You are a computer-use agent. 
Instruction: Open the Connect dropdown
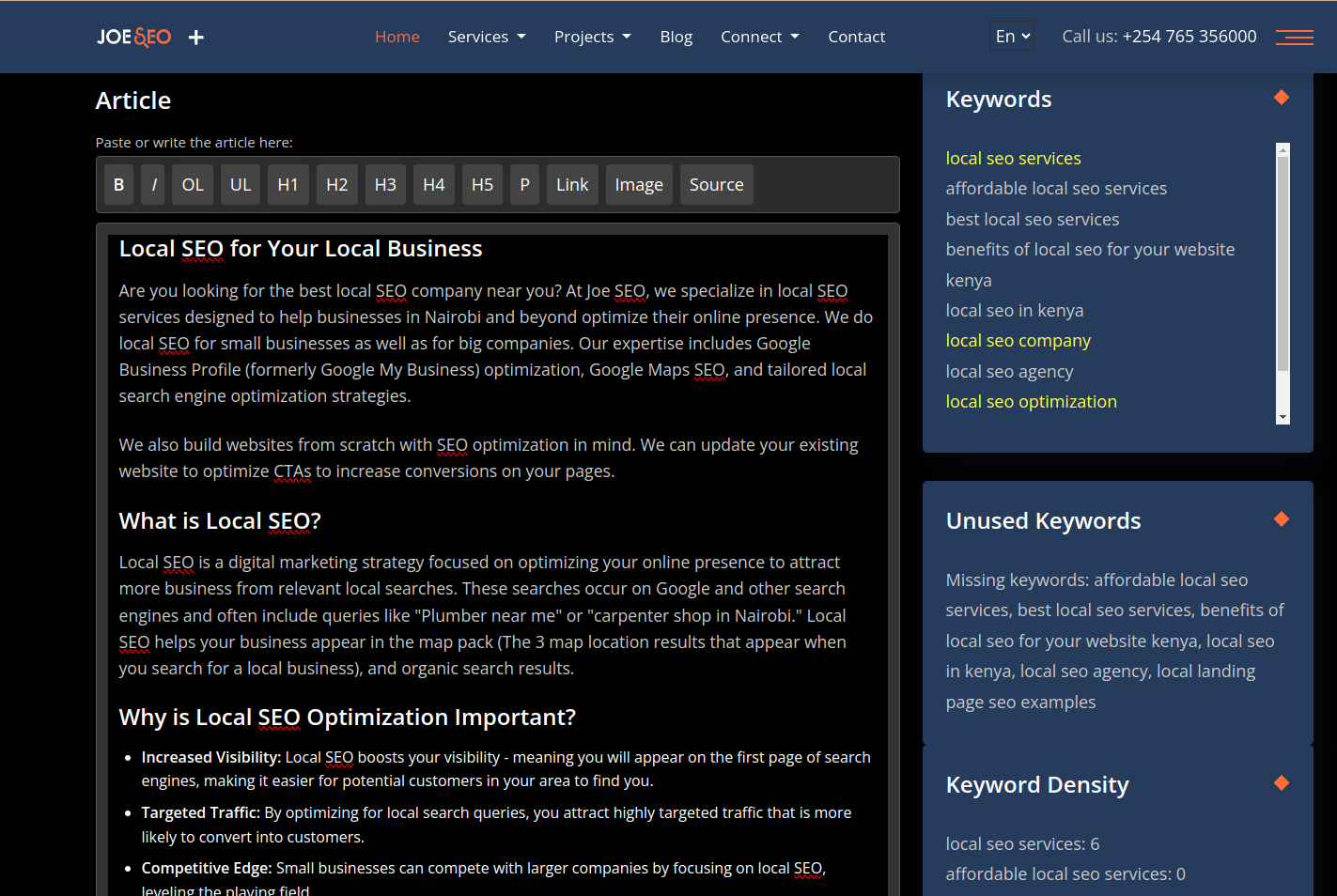[759, 36]
